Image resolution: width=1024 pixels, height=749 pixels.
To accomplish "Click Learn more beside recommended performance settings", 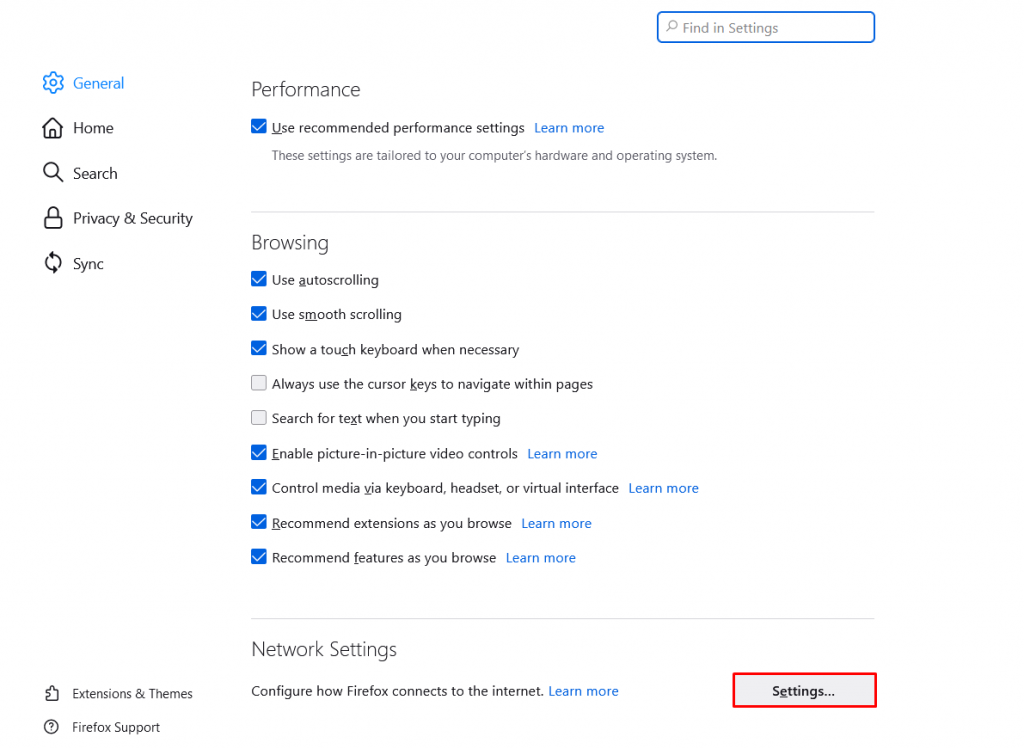I will point(568,127).
